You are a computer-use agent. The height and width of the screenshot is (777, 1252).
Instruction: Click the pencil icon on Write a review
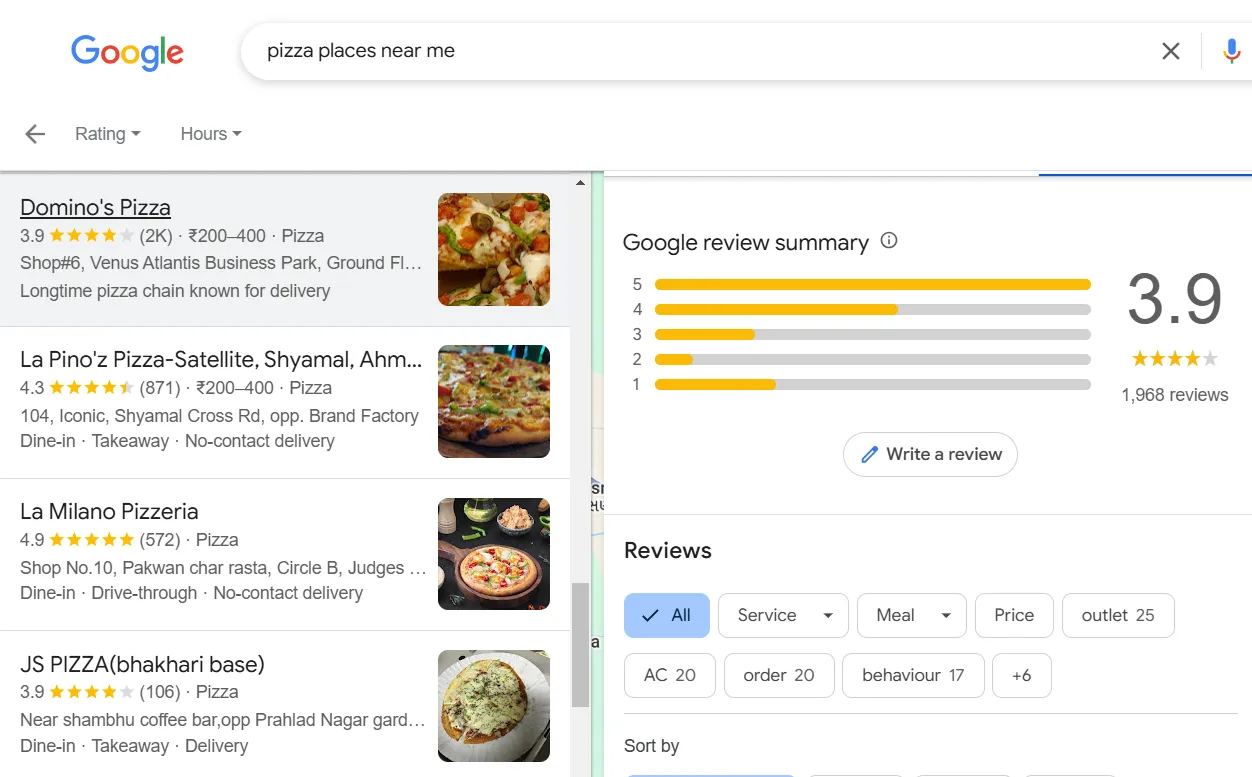click(x=870, y=454)
